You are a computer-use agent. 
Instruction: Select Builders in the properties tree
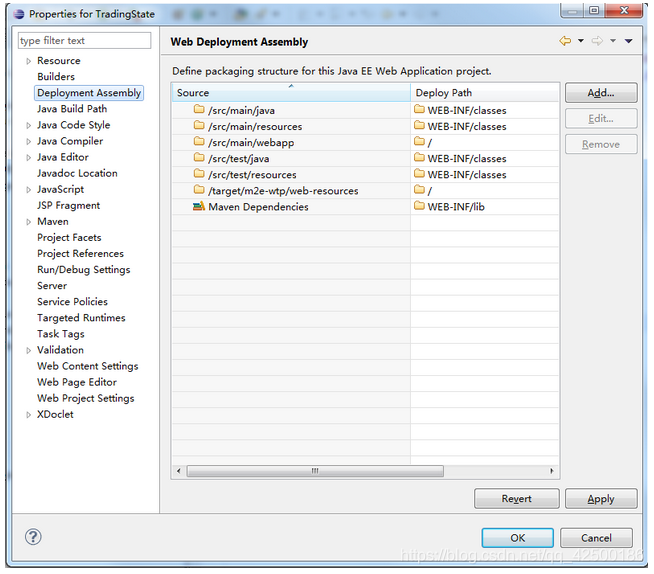click(56, 77)
